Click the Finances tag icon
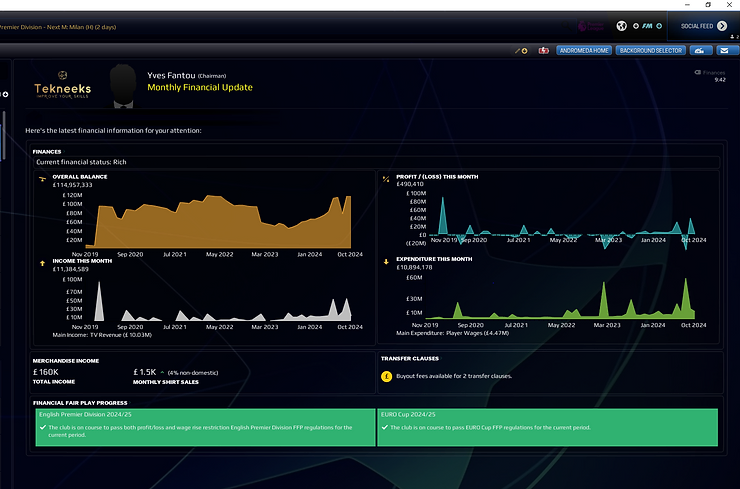Viewport: 740px width, 489px height. pyautogui.click(x=698, y=72)
